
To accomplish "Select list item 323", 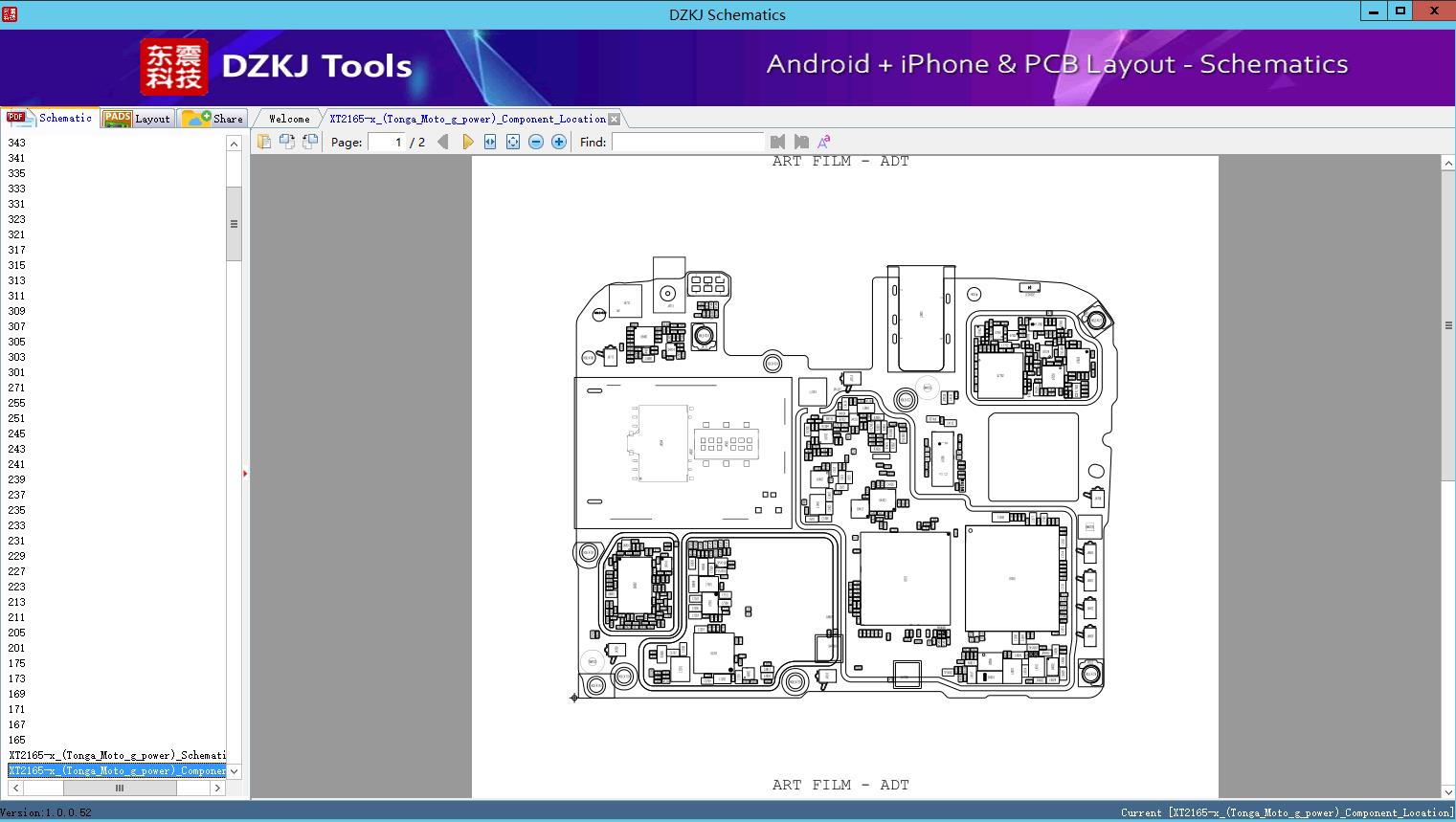I will [x=16, y=219].
